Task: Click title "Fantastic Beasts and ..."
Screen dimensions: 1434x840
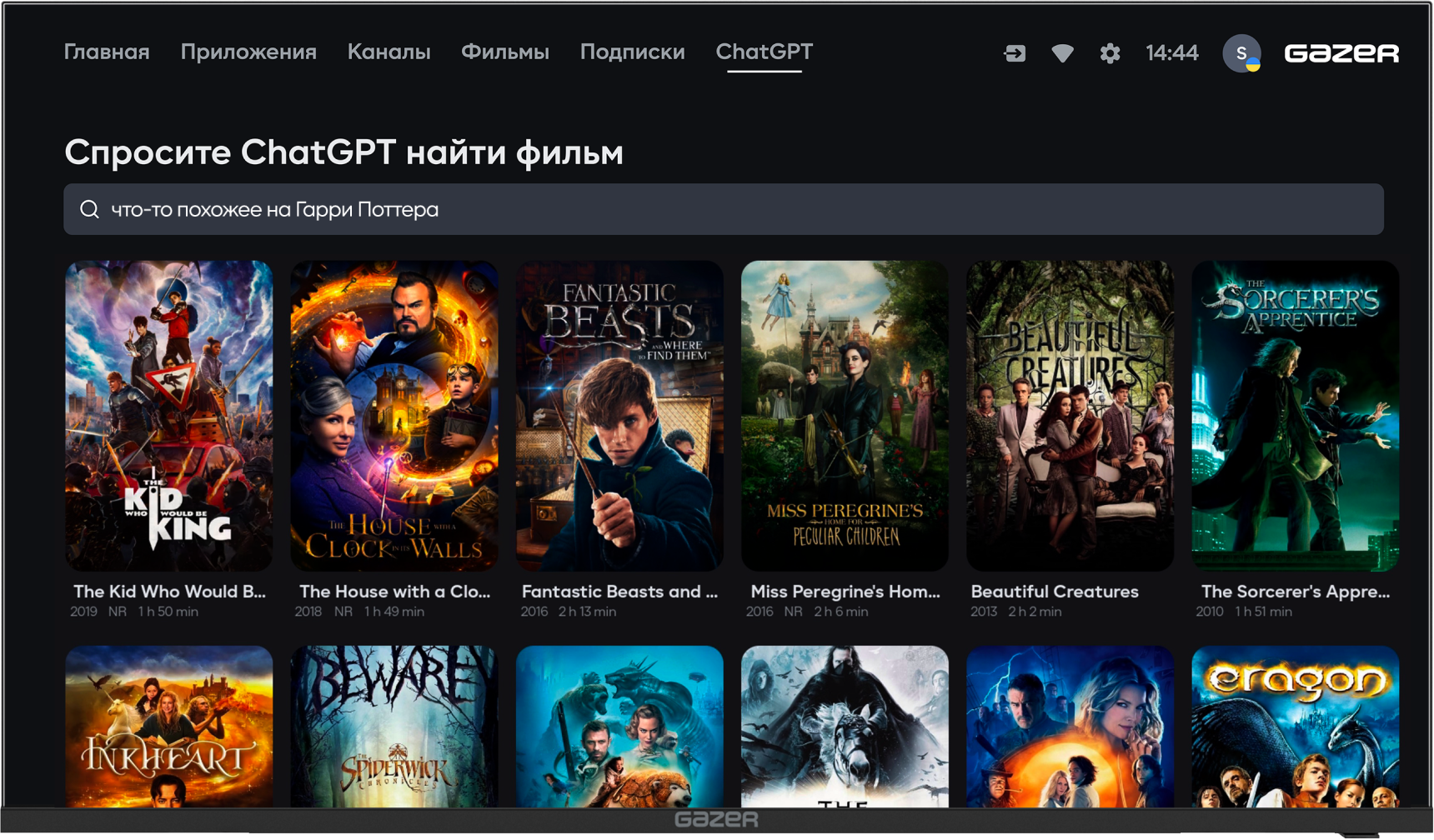Action: point(619,592)
